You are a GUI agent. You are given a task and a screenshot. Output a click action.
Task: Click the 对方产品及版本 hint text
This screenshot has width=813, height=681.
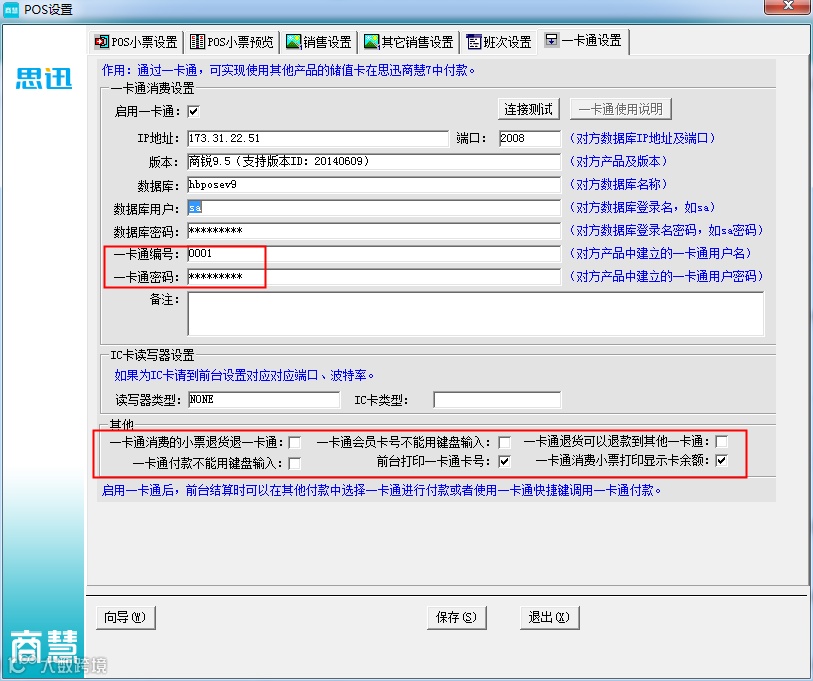pos(618,161)
